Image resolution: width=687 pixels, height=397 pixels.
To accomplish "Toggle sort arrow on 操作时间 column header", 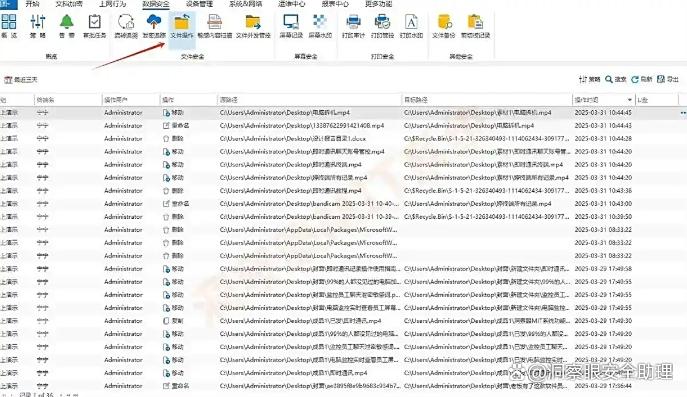I will (630, 100).
